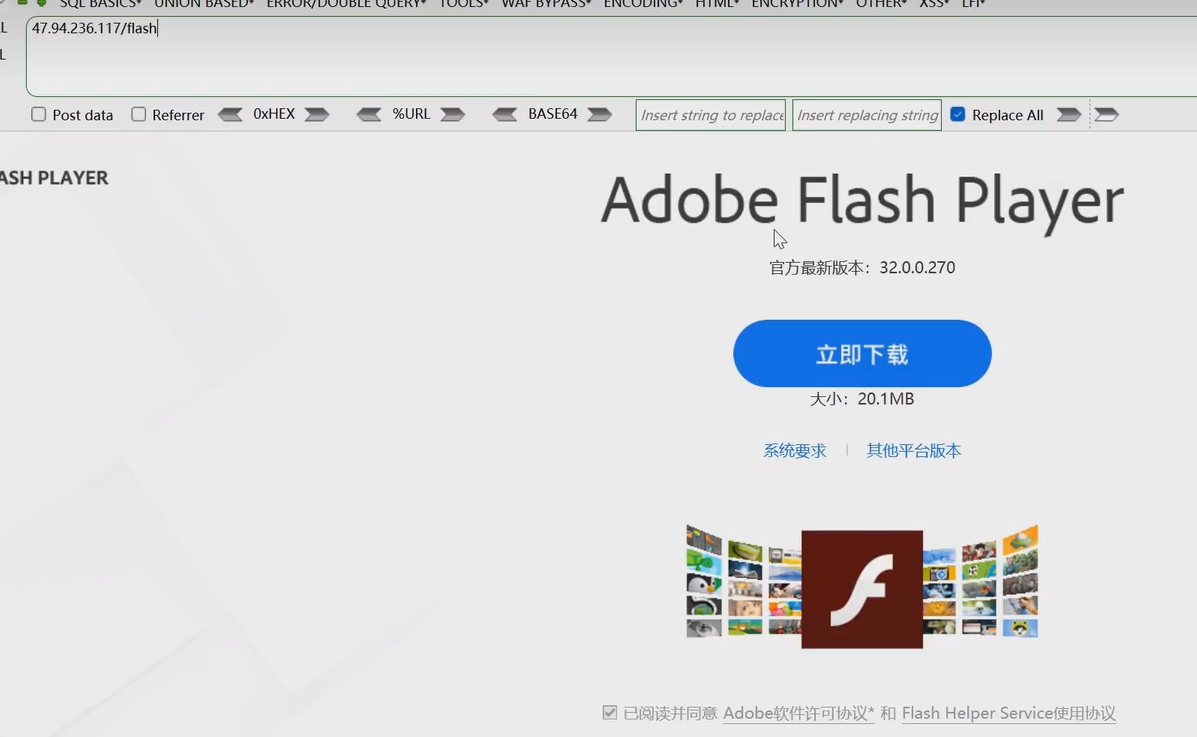This screenshot has width=1197, height=737.
Task: Click the 0xHEX encode label
Action: (x=274, y=114)
